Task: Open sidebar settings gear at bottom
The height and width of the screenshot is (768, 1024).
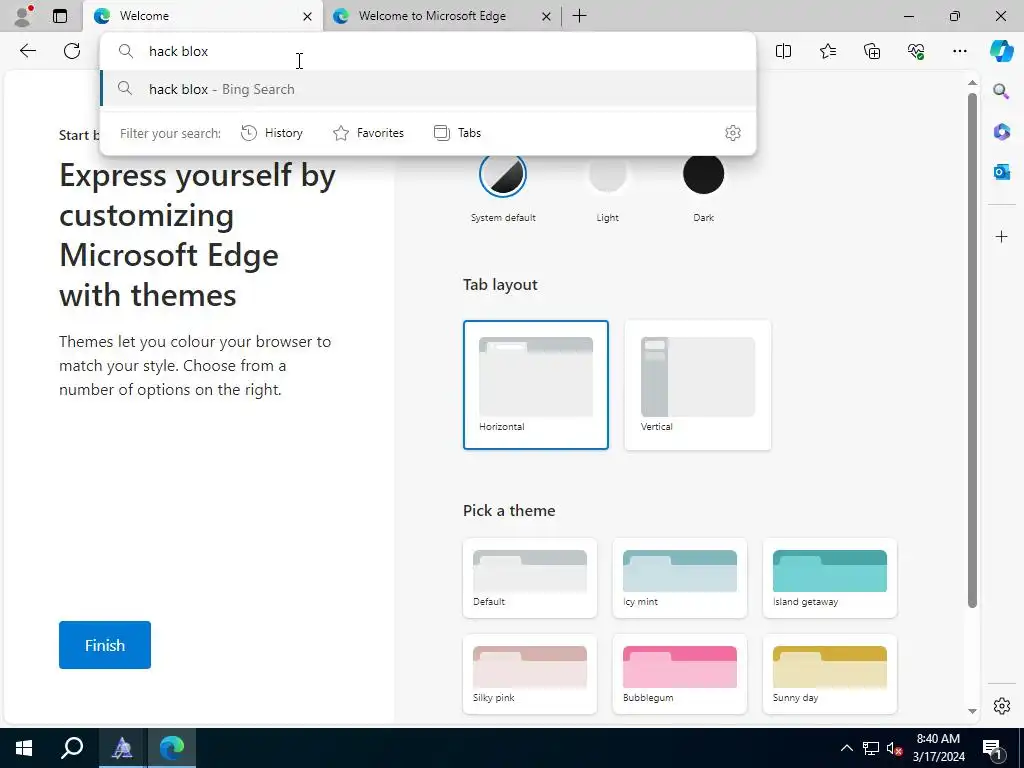Action: click(x=1001, y=706)
